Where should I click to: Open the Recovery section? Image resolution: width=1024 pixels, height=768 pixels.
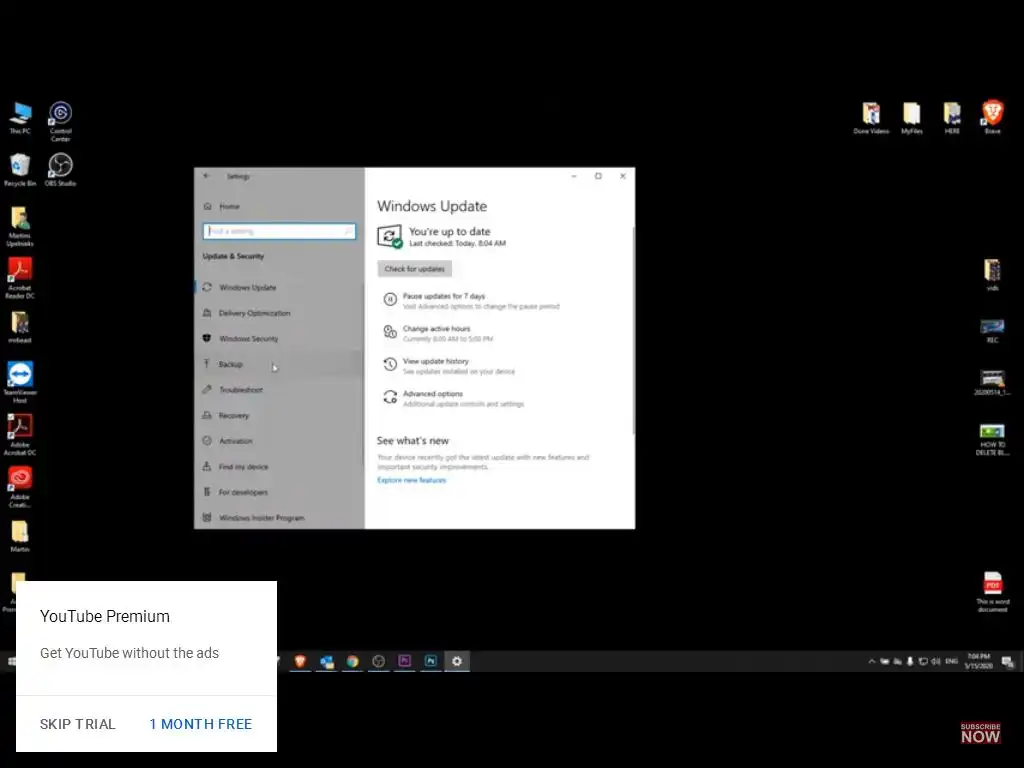(279, 415)
